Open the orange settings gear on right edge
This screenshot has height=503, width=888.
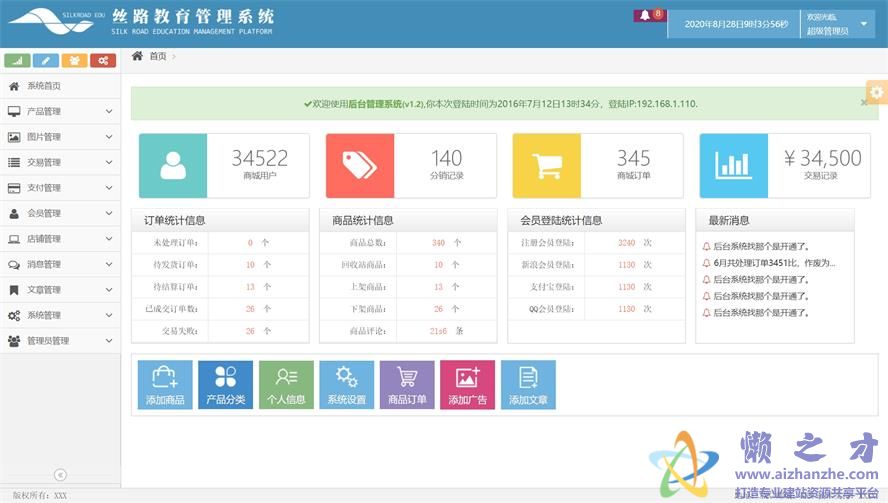point(877,92)
